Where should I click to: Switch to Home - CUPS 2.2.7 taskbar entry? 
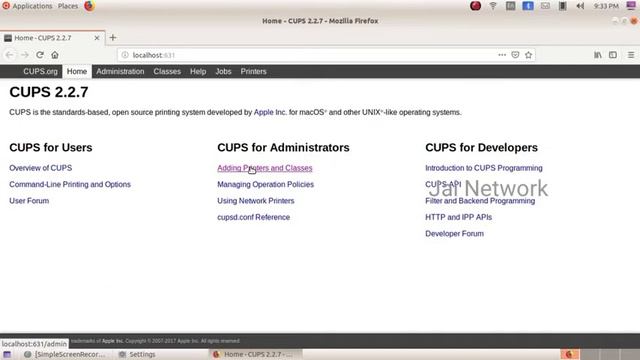tap(256, 354)
